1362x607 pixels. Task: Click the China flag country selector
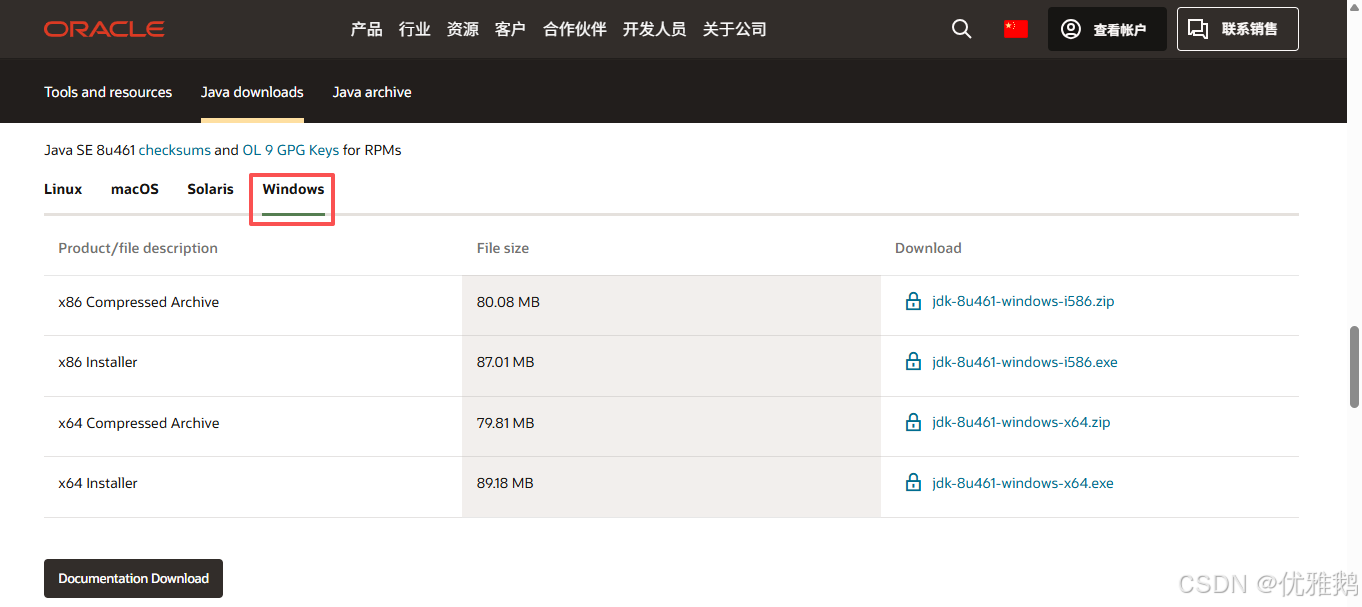coord(1016,29)
